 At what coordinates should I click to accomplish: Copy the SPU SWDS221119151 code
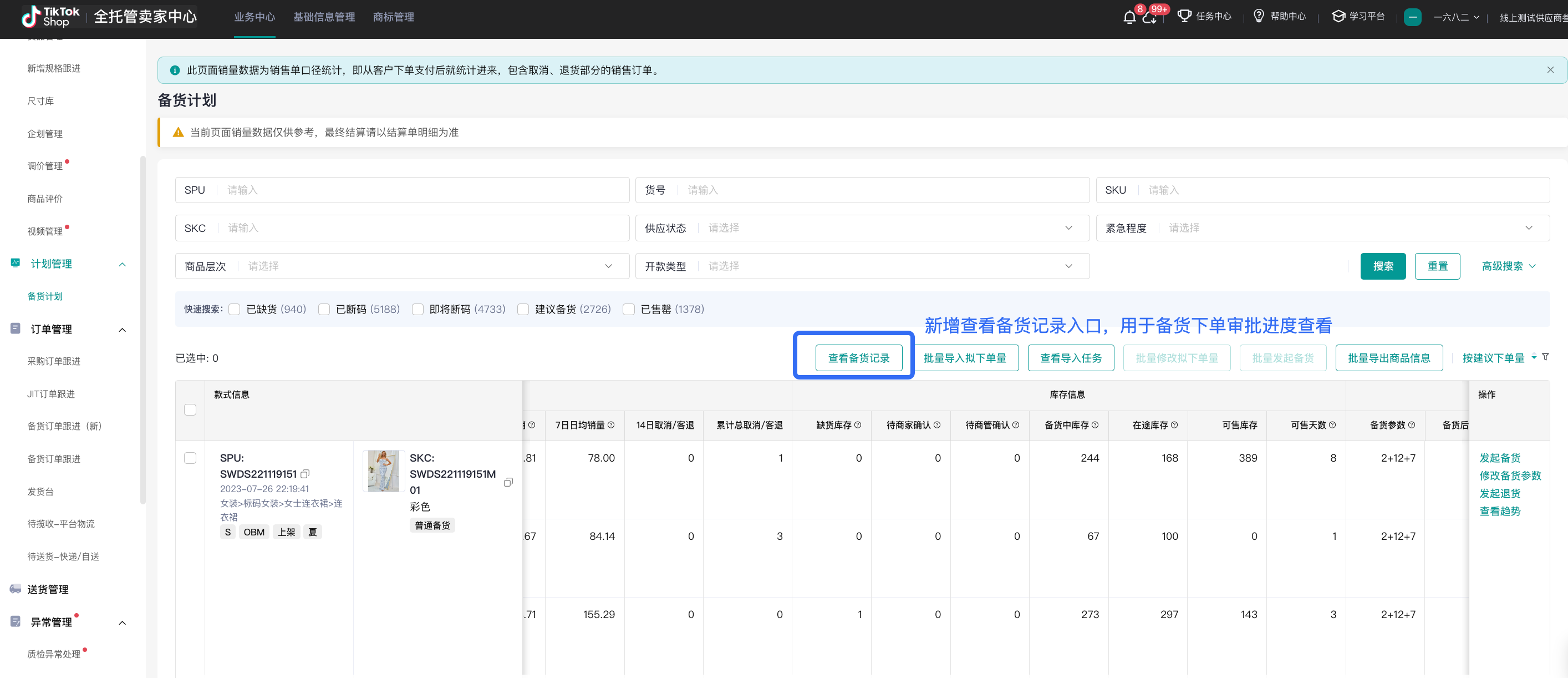tap(305, 474)
